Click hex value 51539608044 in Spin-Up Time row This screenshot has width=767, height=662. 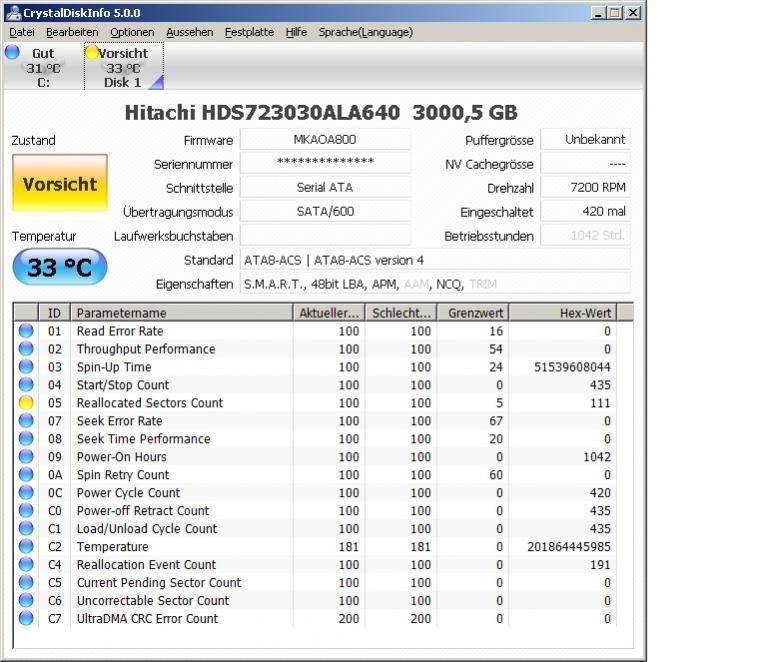pos(572,367)
